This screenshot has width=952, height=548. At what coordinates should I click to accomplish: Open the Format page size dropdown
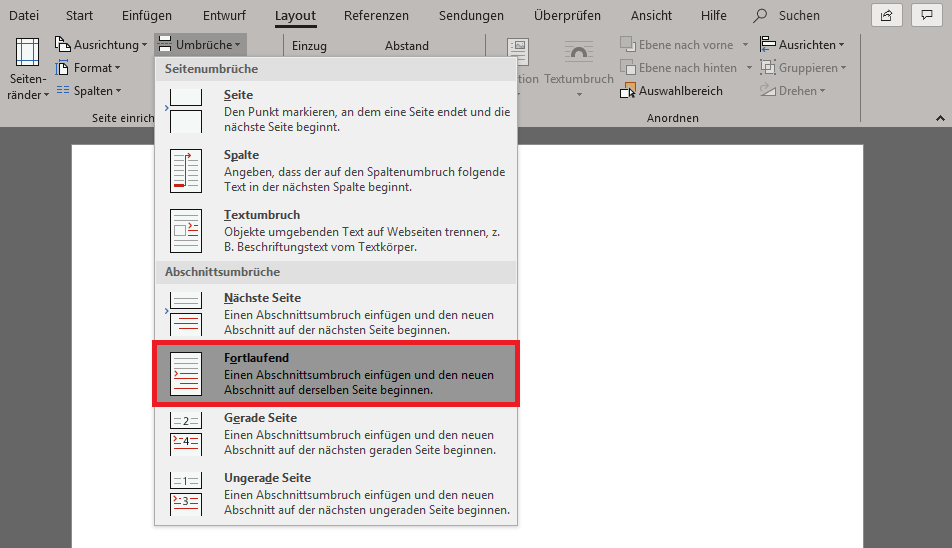pyautogui.click(x=90, y=68)
